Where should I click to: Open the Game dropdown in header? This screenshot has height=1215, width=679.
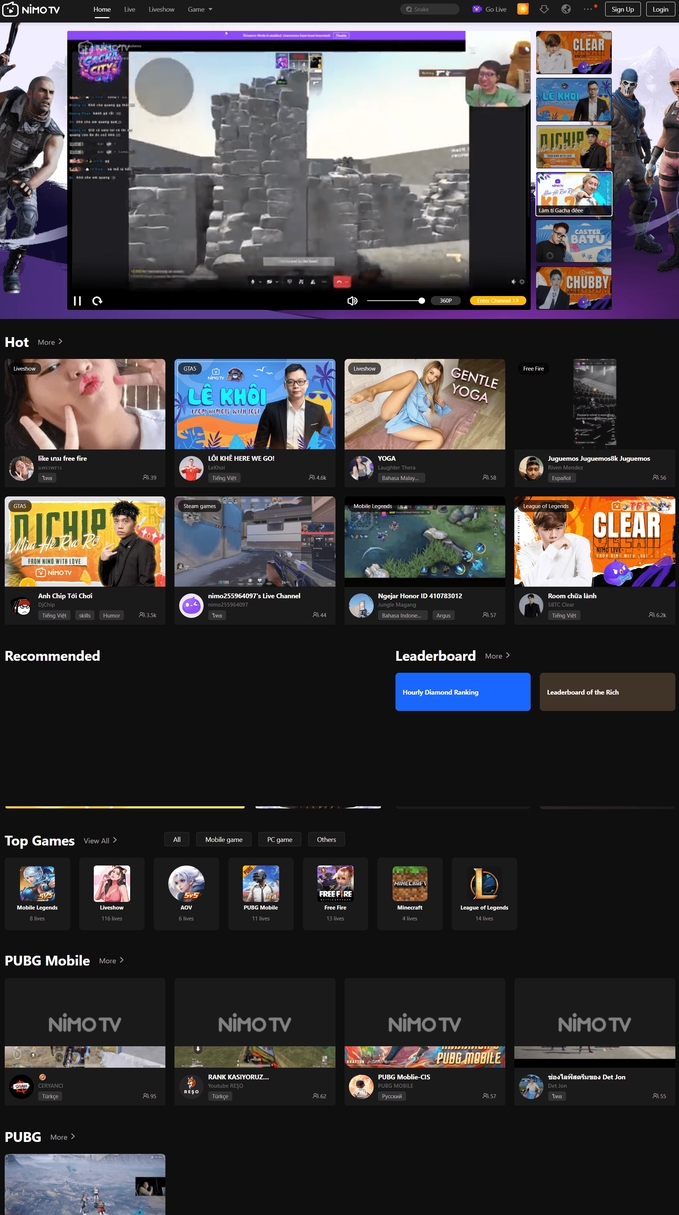[x=200, y=9]
